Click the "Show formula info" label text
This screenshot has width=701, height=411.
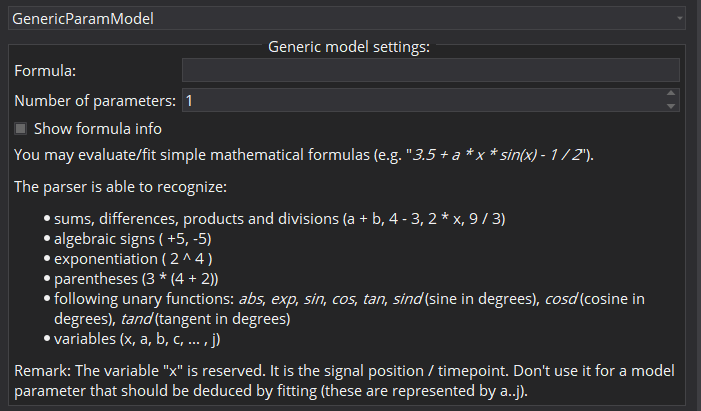click(x=98, y=129)
